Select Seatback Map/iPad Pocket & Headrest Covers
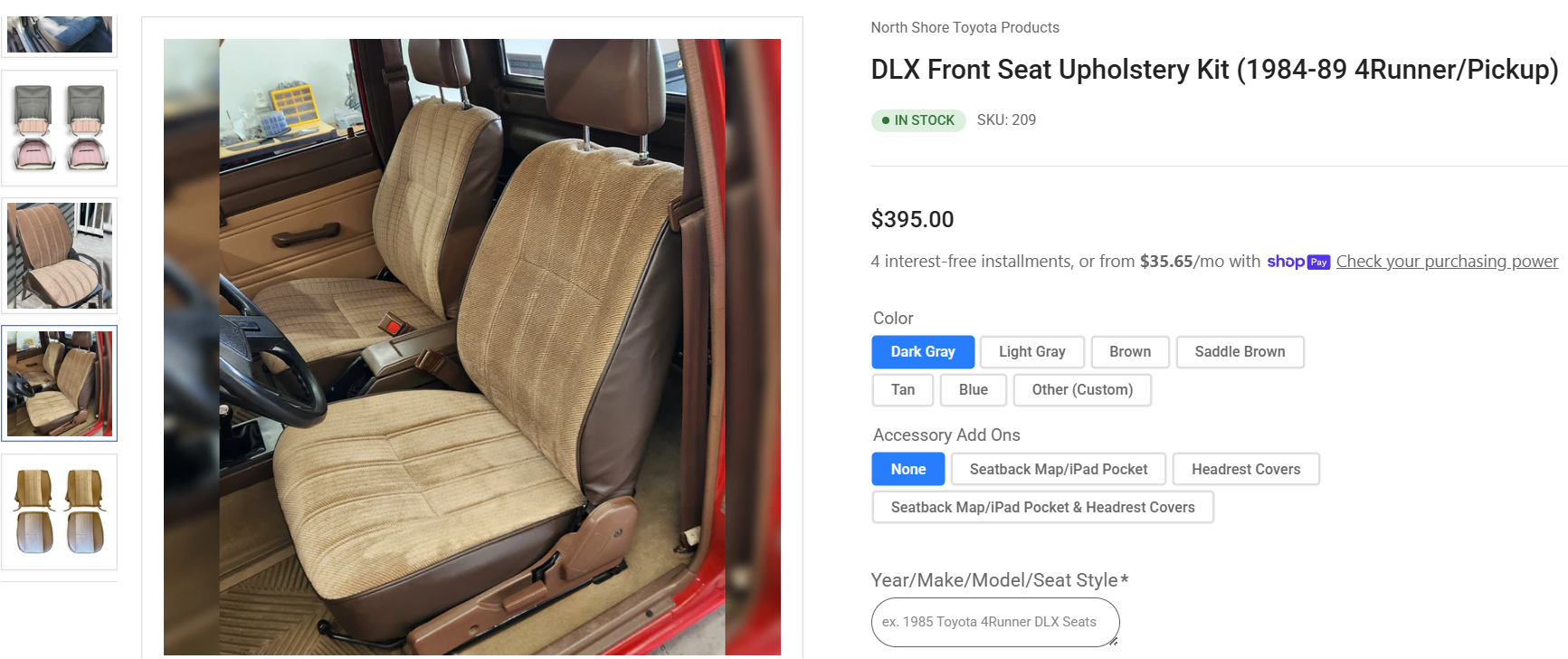1568x659 pixels. point(1043,507)
